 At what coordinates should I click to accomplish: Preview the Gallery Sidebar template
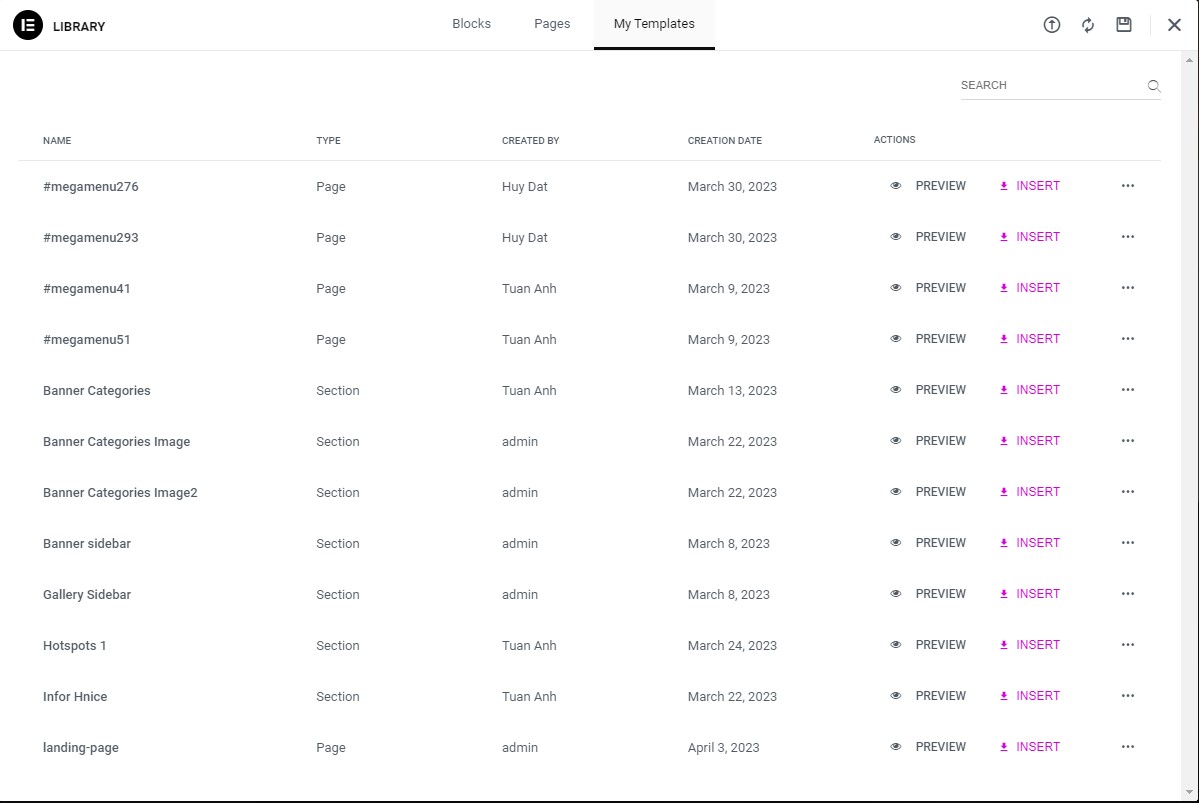point(929,594)
